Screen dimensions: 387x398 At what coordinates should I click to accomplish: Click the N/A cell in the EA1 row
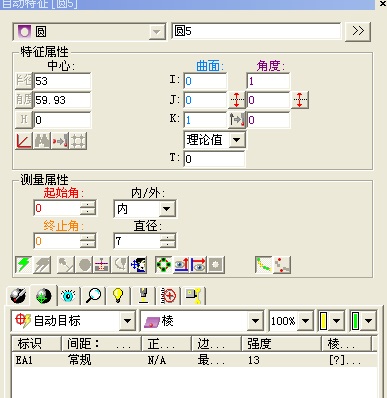(x=157, y=360)
